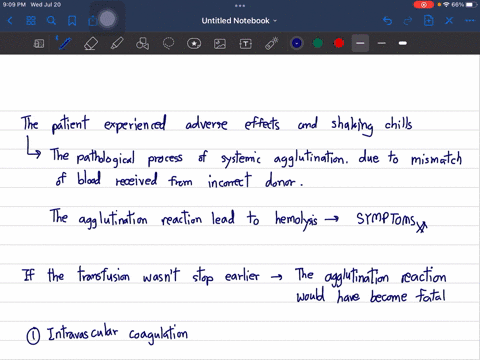Select the Shapes tool
Screen dimensions: 480x360
coord(142,43)
